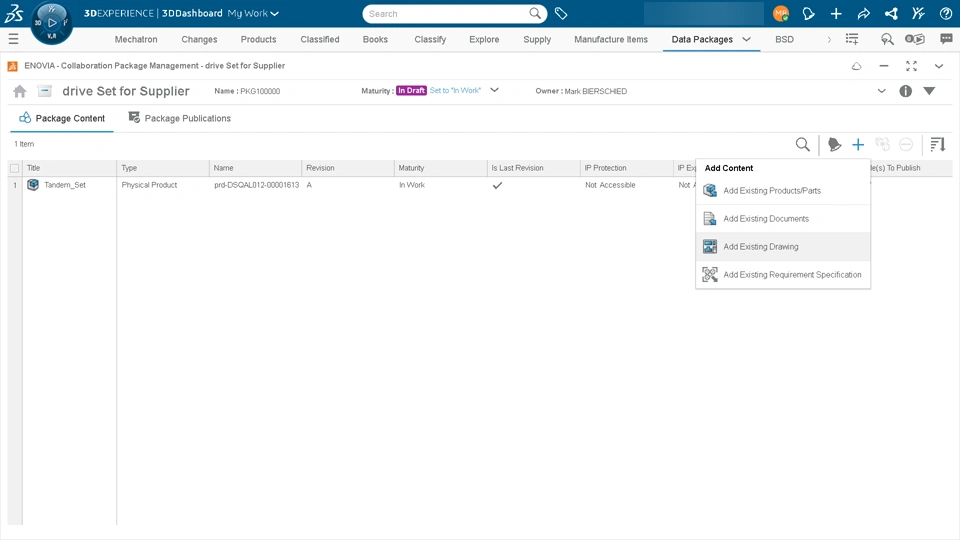
Task: Click the share arrow icon
Action: pos(863,13)
